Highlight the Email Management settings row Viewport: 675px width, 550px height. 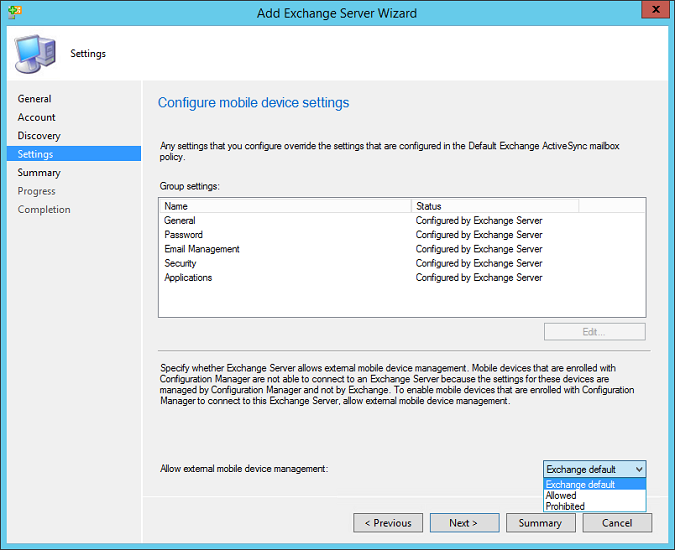pyautogui.click(x=202, y=249)
